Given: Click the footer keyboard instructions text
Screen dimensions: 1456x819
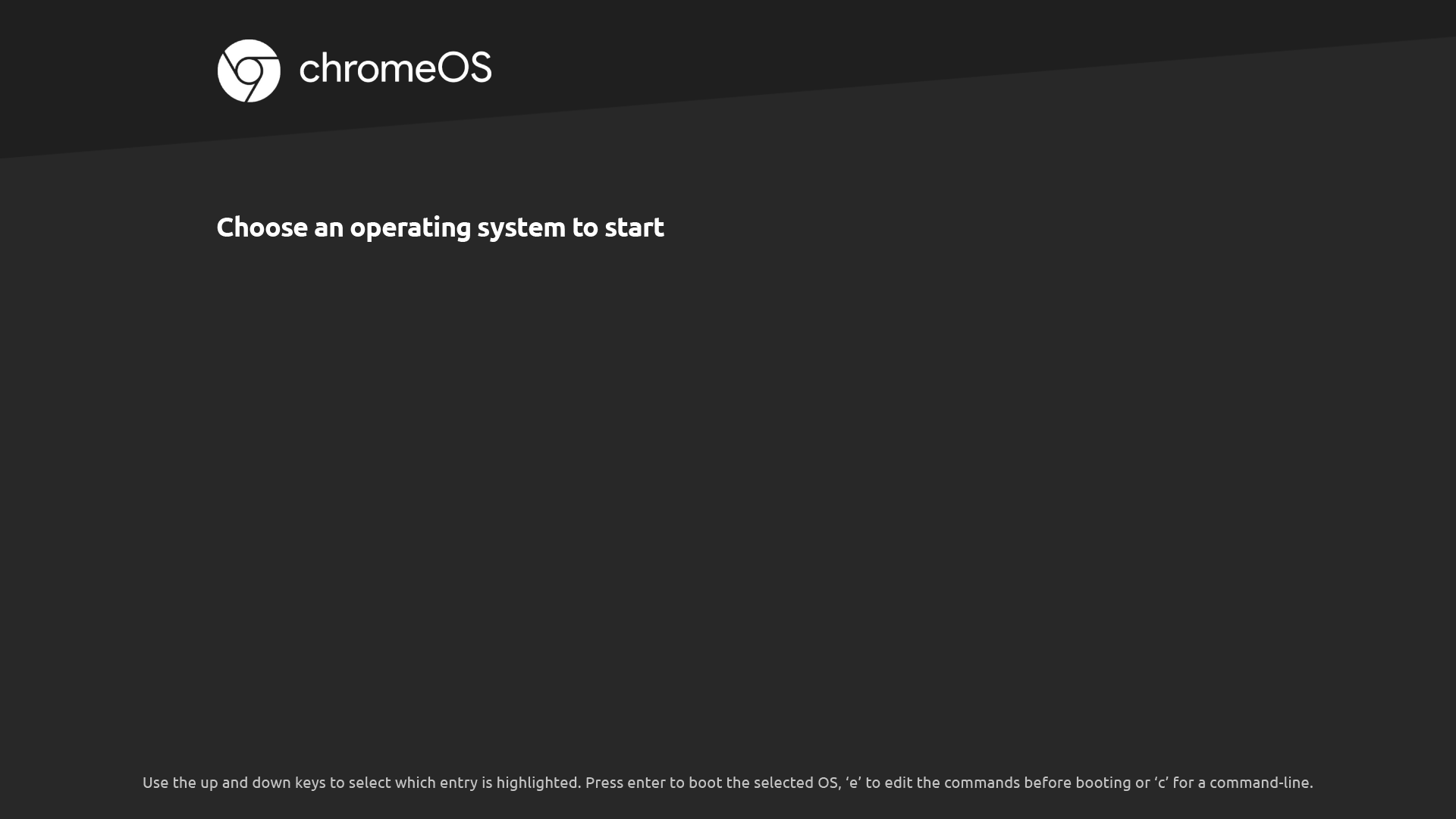Looking at the screenshot, I should click(728, 783).
